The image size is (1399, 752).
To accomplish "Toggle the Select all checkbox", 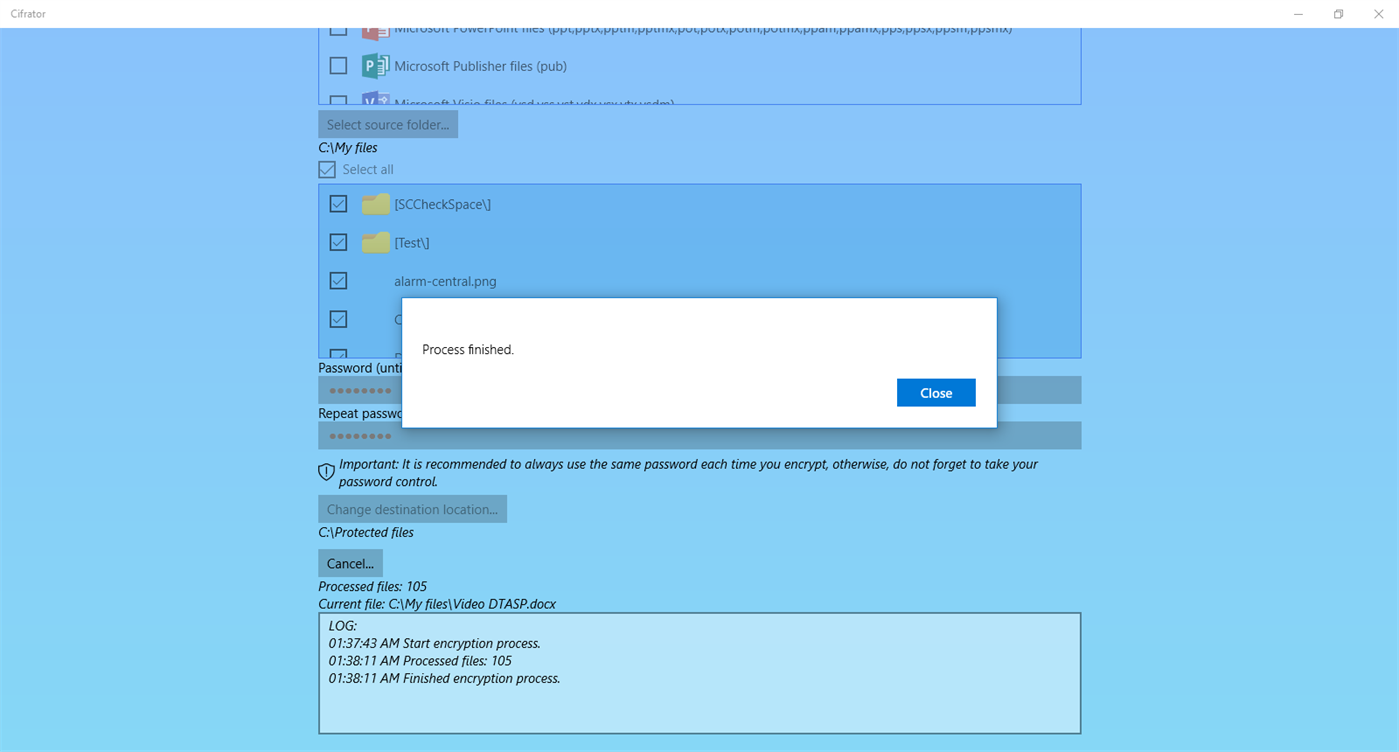I will click(326, 169).
